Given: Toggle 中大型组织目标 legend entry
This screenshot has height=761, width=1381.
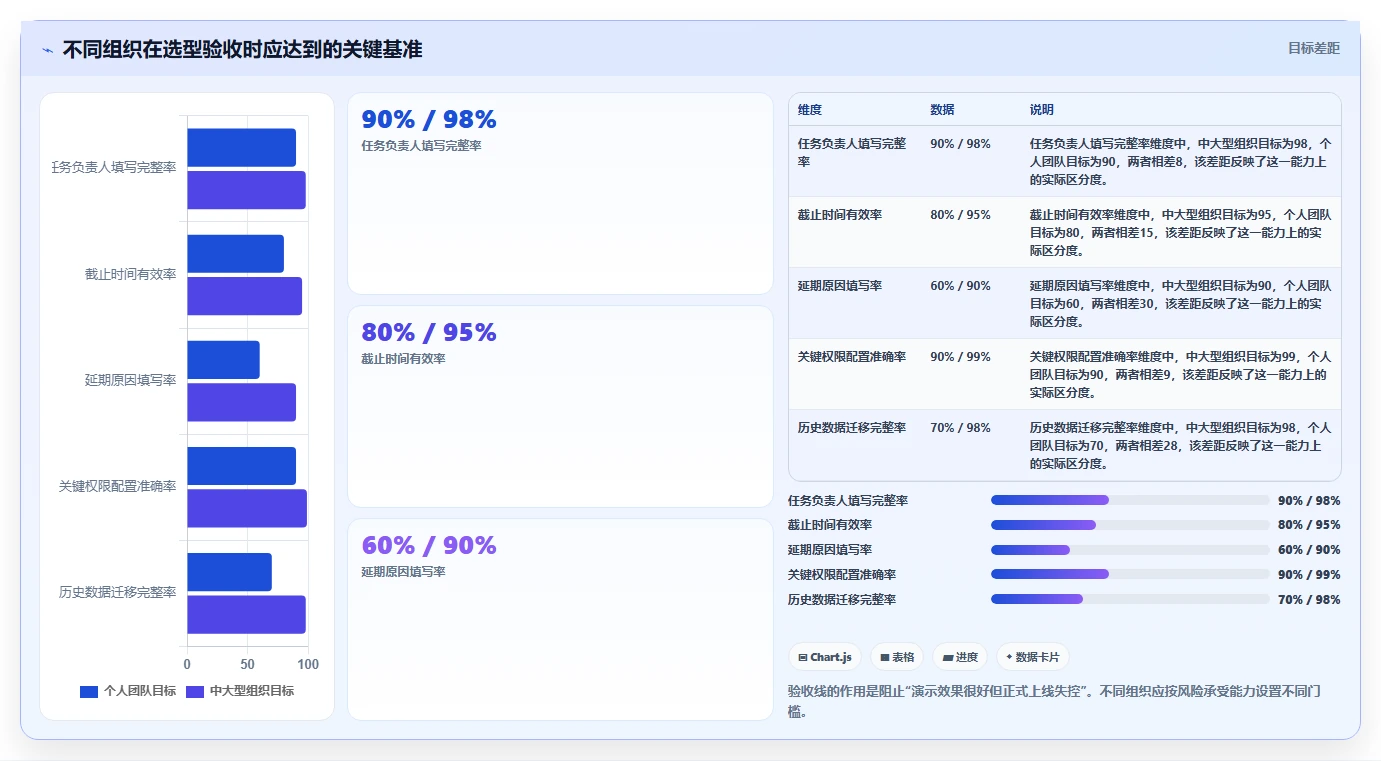Looking at the screenshot, I should click(240, 691).
